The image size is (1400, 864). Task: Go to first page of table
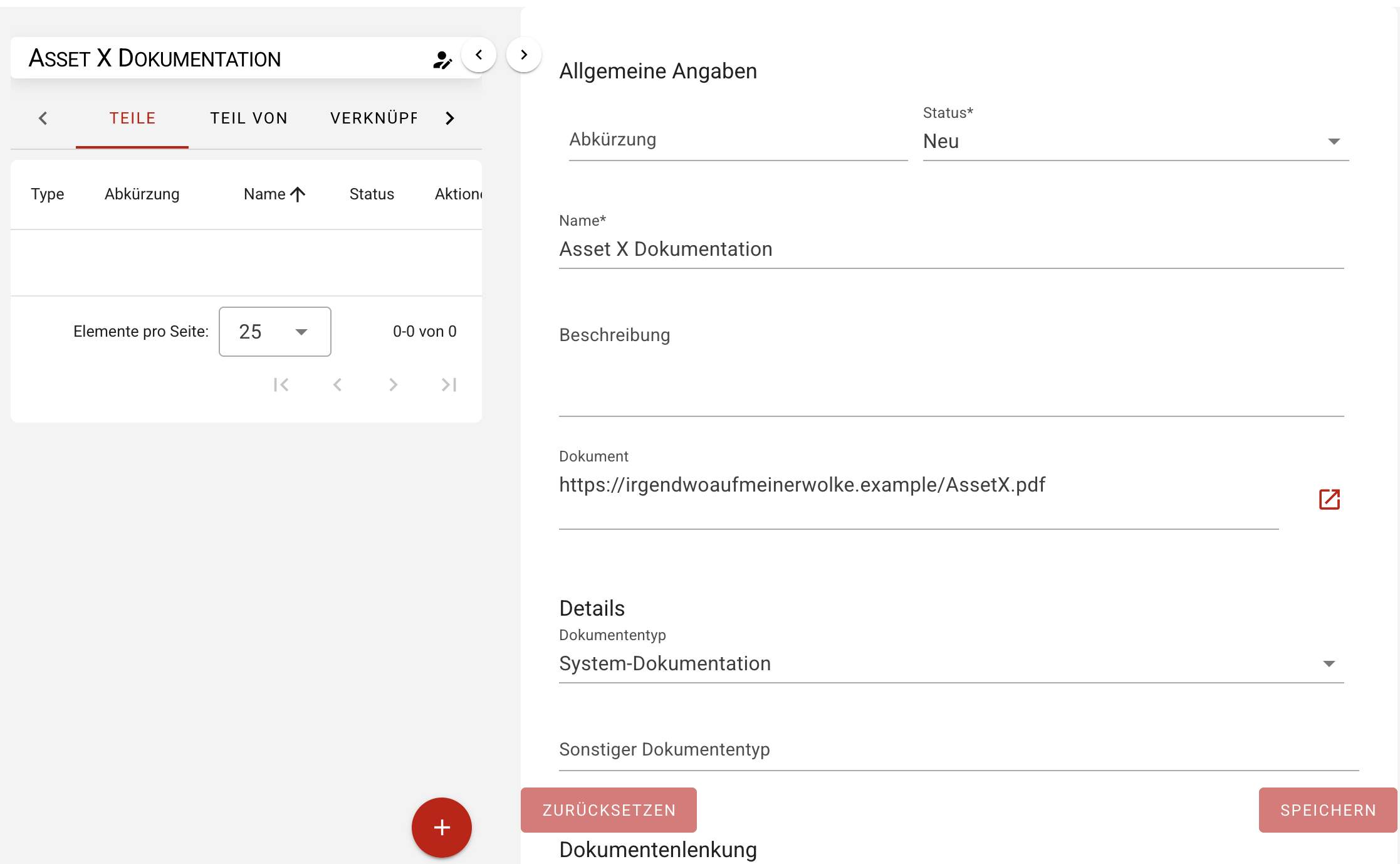point(281,384)
